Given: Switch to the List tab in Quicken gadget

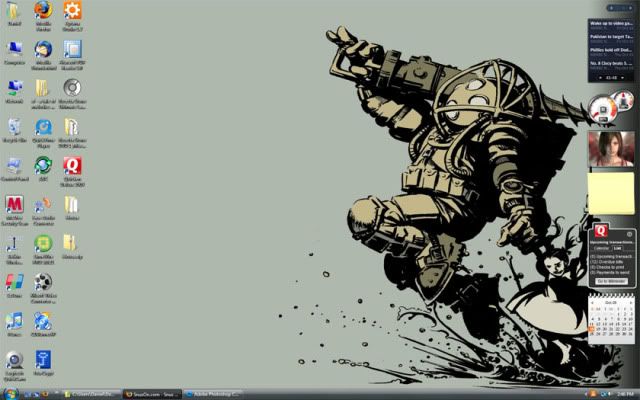Looking at the screenshot, I should [617, 248].
